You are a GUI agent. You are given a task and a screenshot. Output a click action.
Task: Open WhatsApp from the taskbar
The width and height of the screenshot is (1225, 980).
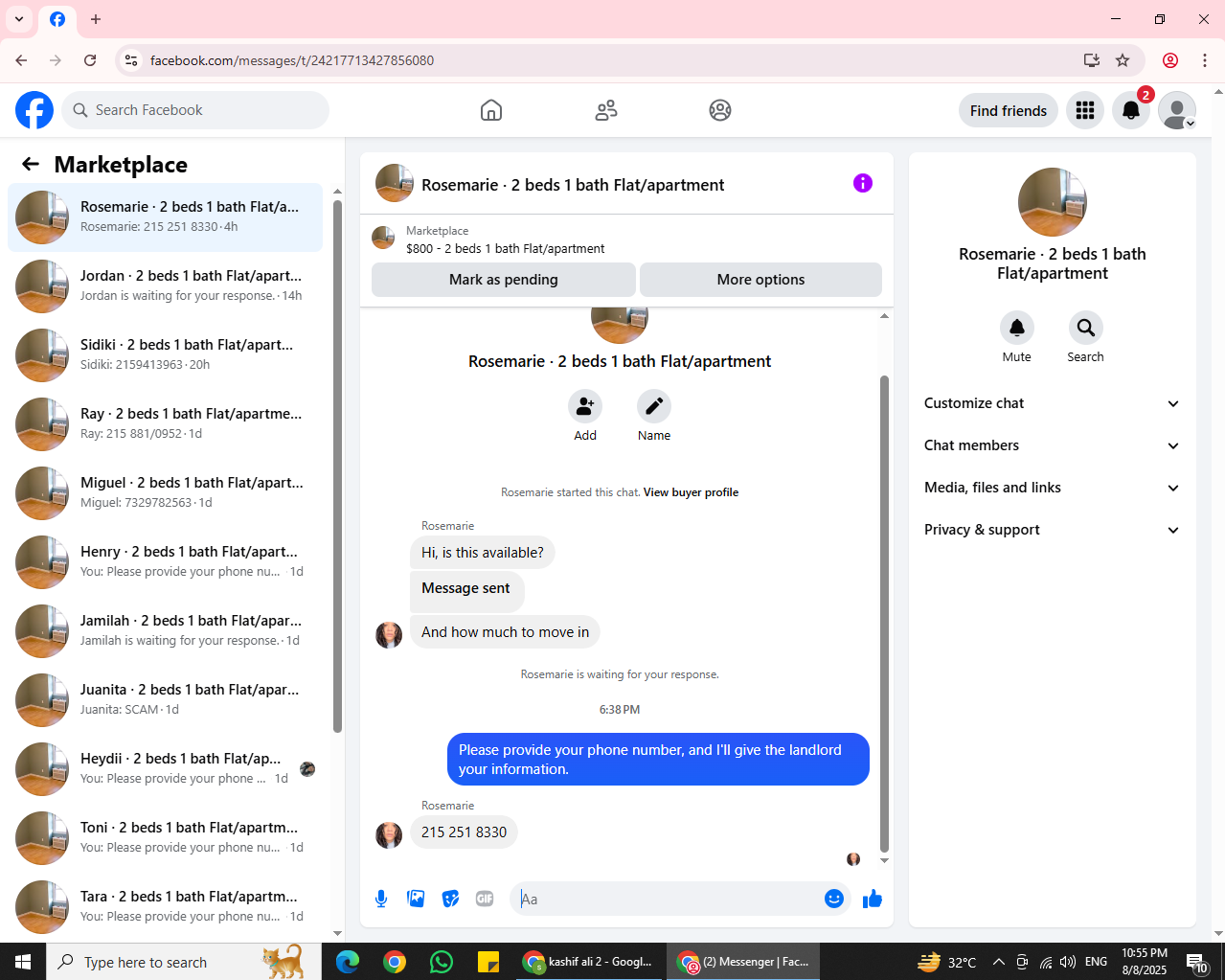point(442,962)
